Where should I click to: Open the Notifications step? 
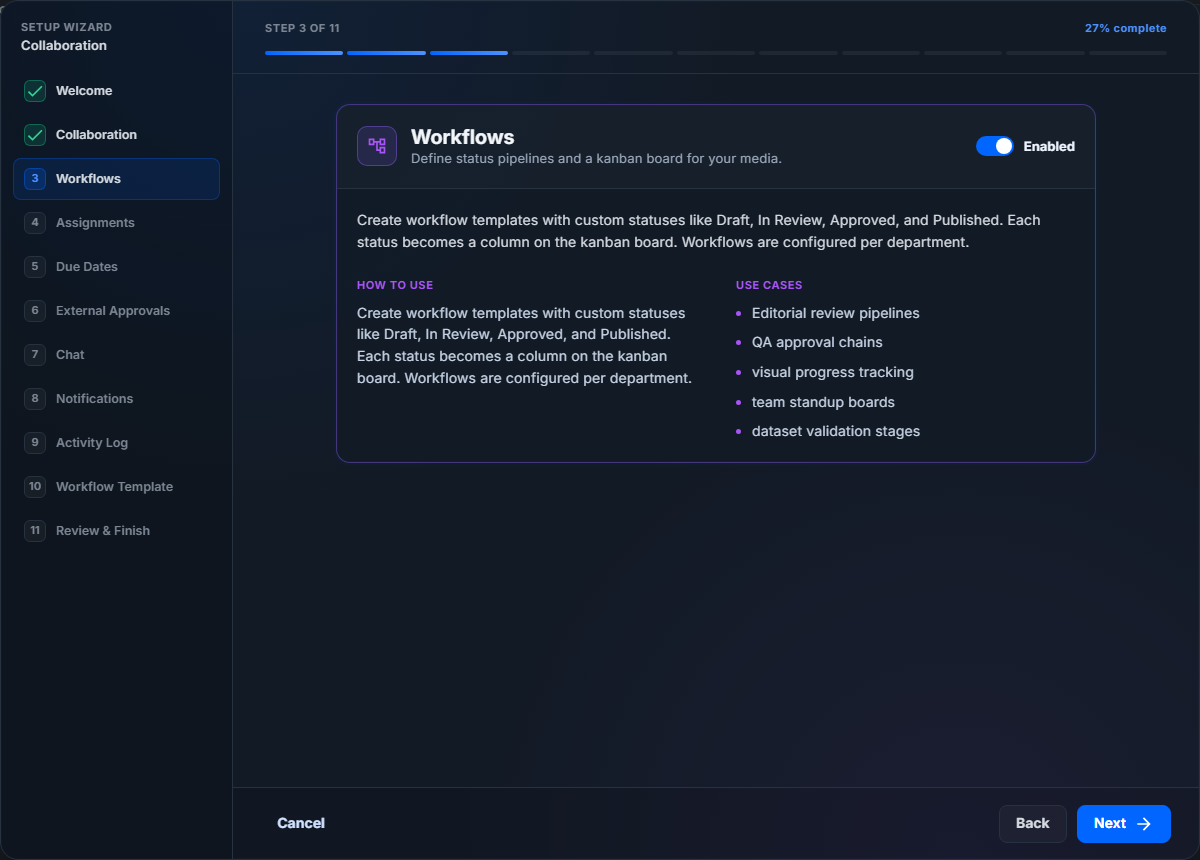pos(116,399)
